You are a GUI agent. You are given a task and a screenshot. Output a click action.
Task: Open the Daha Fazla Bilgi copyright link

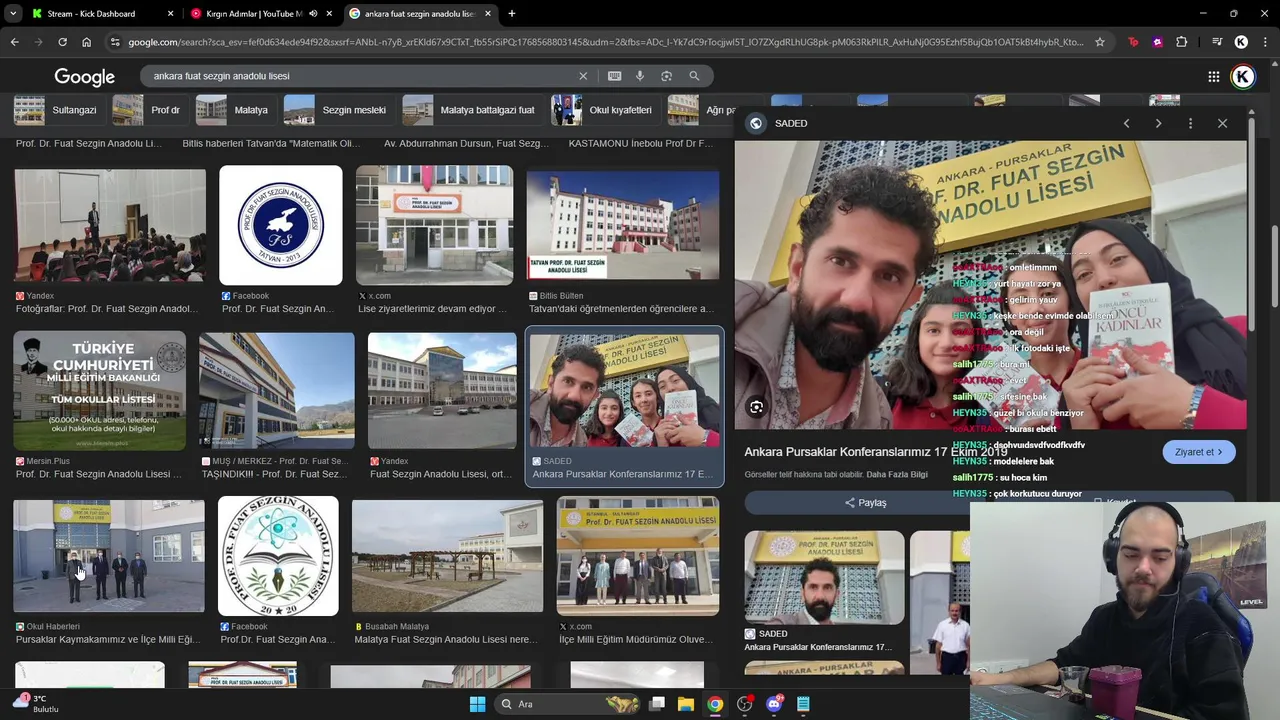897,474
